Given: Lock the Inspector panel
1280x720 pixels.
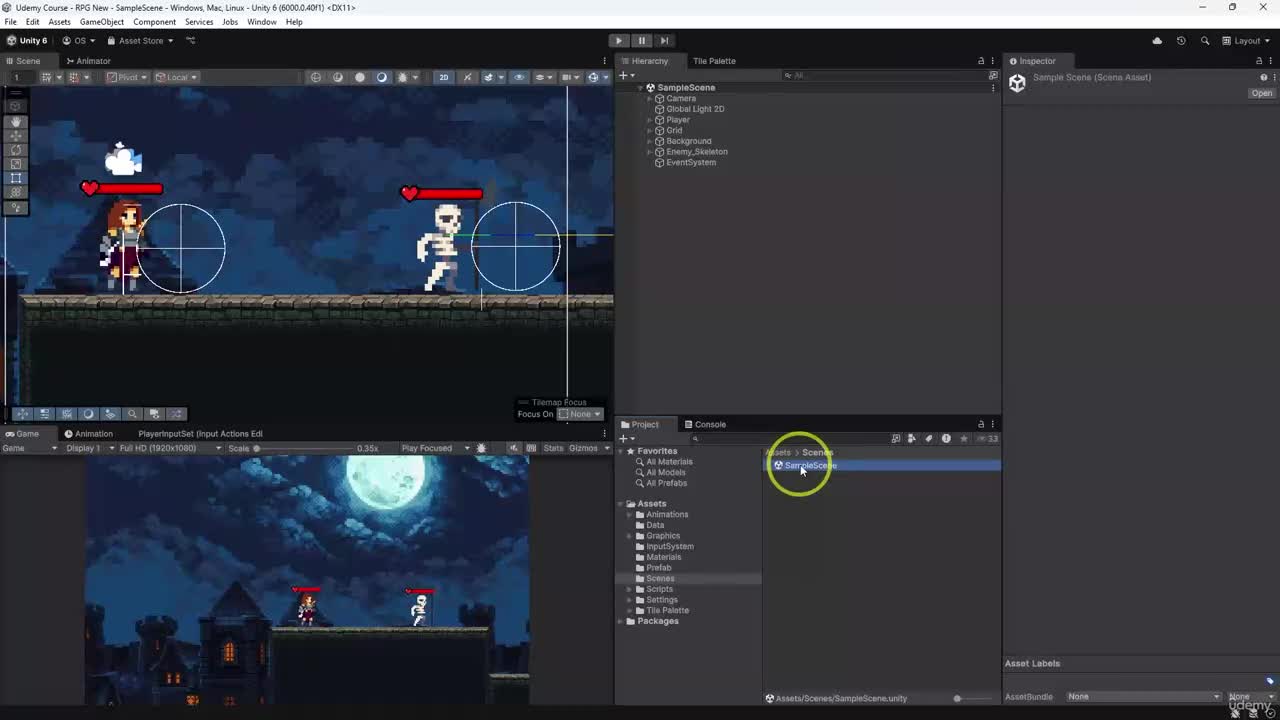Looking at the screenshot, I should coord(1259,61).
